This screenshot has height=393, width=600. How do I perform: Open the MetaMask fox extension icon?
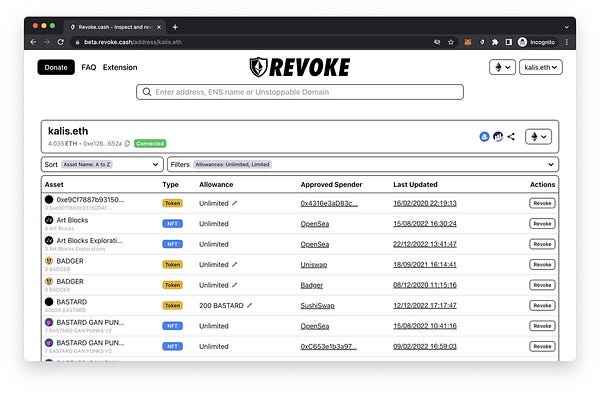click(468, 42)
